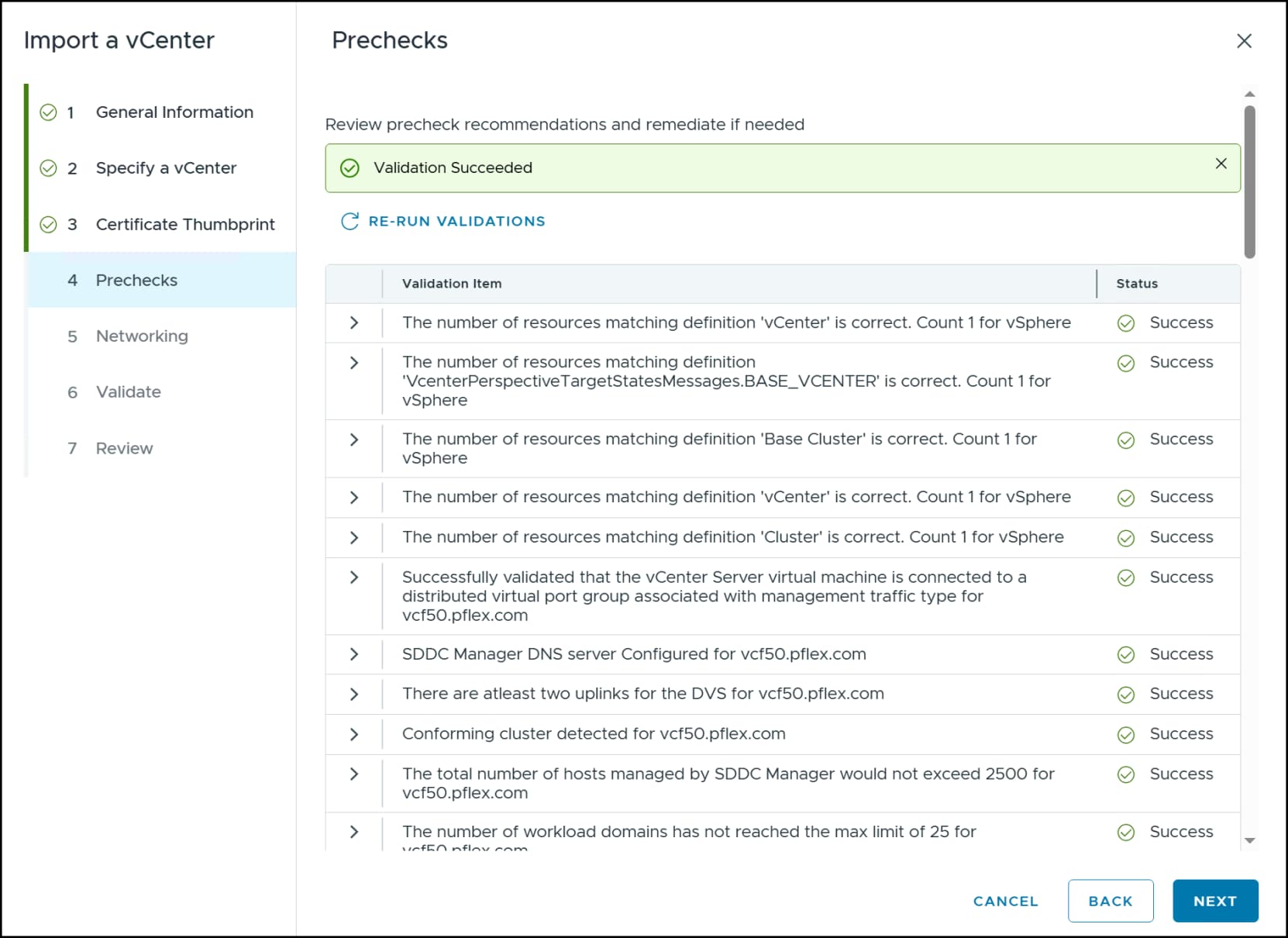Click the scrollbar down arrow
The image size is (1288, 938).
(x=1249, y=841)
